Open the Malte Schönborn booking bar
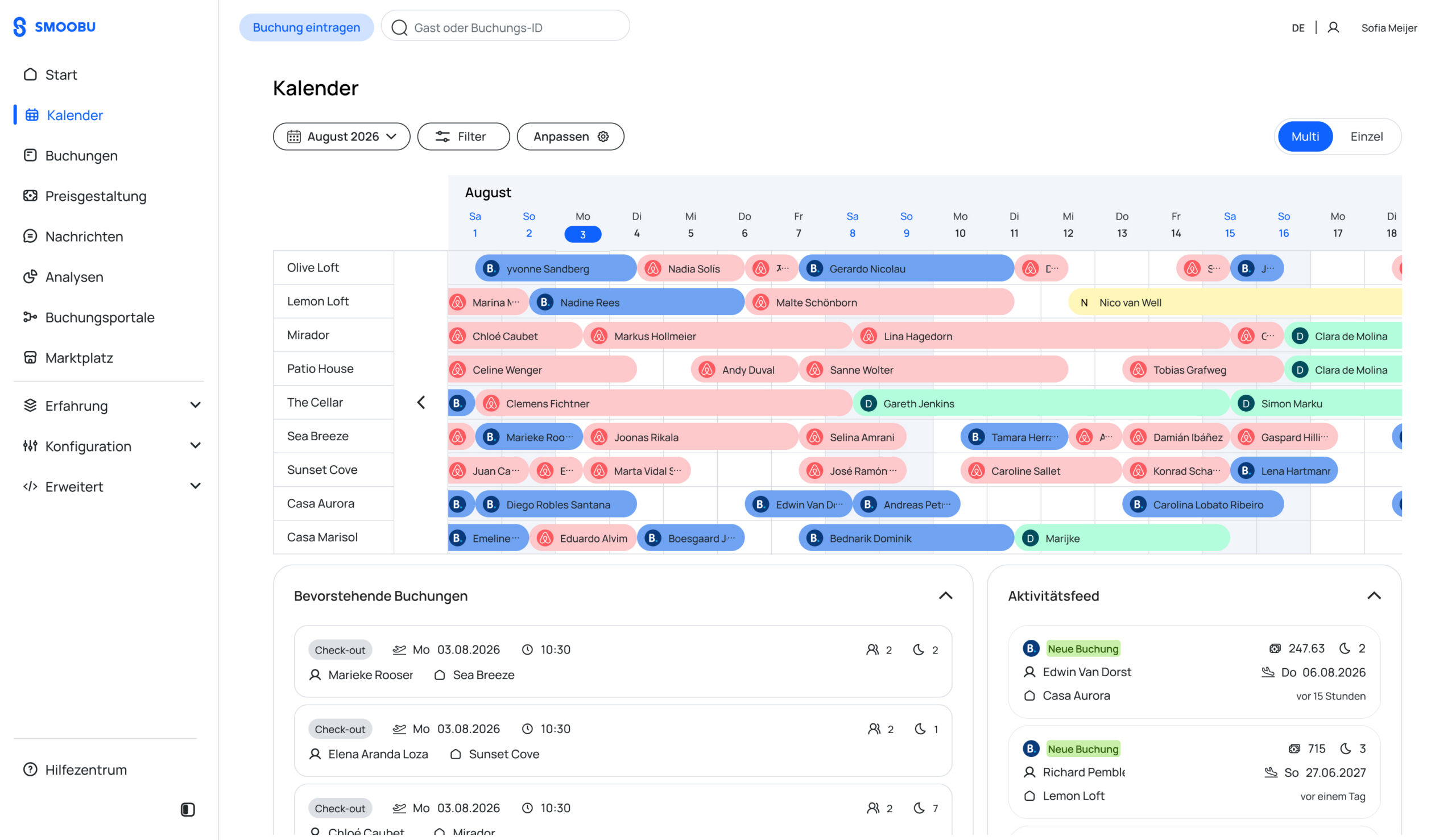The height and width of the screenshot is (840, 1456). (879, 303)
